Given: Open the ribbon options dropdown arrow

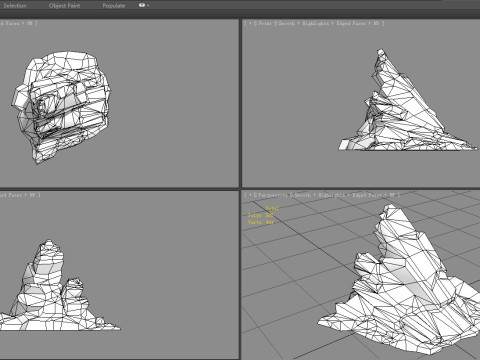Looking at the screenshot, I should [148, 6].
